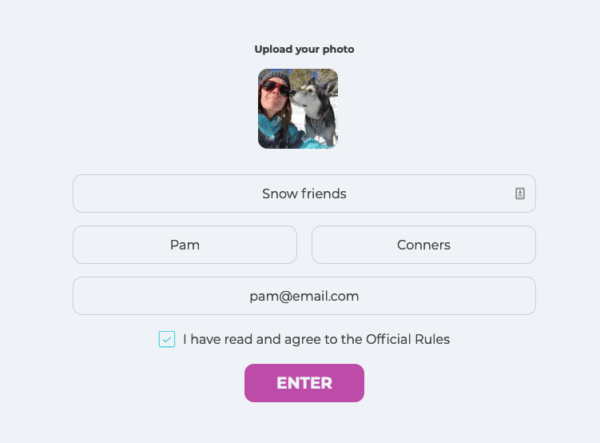The height and width of the screenshot is (443, 600).
Task: Click the husky dog in the photo
Action: click(318, 110)
